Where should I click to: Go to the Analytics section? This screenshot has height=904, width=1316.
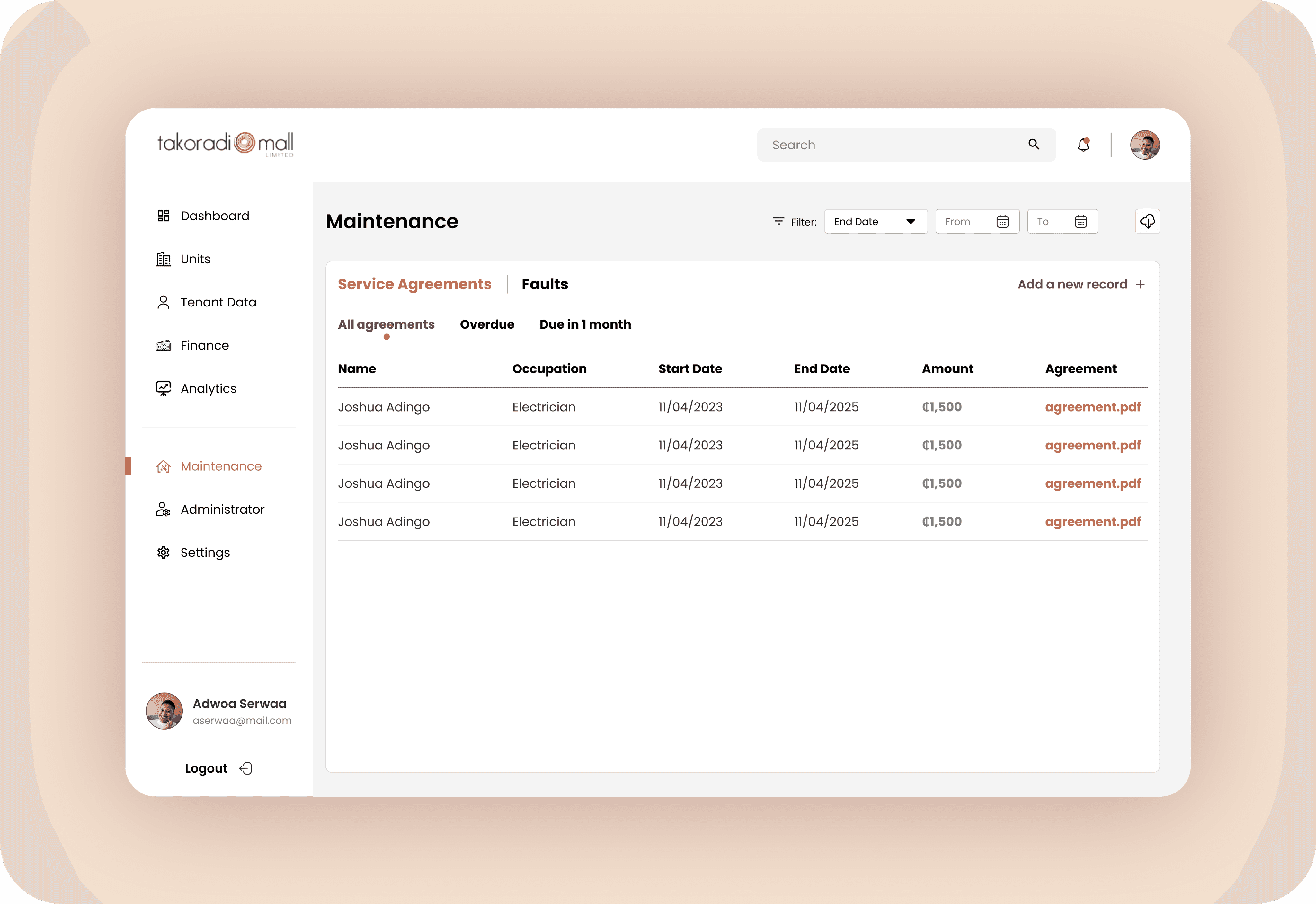pyautogui.click(x=208, y=389)
